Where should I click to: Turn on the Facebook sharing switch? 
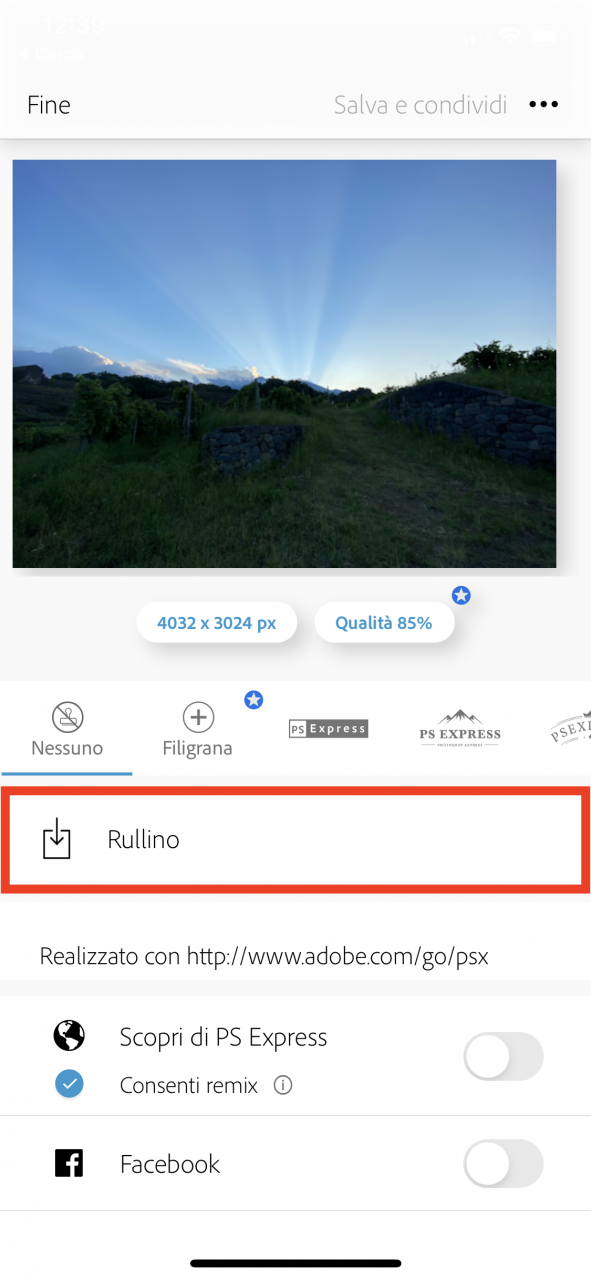coord(503,1164)
